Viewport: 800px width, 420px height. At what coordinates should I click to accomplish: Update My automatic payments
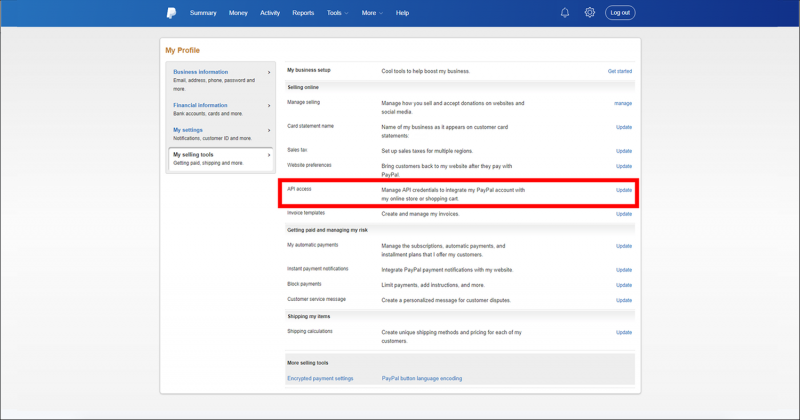pos(623,246)
